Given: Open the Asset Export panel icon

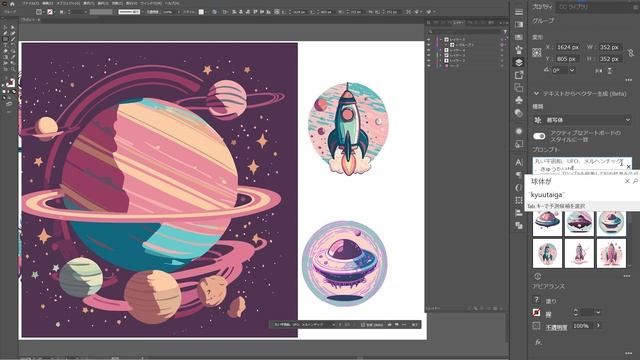Looking at the screenshot, I should [x=519, y=75].
